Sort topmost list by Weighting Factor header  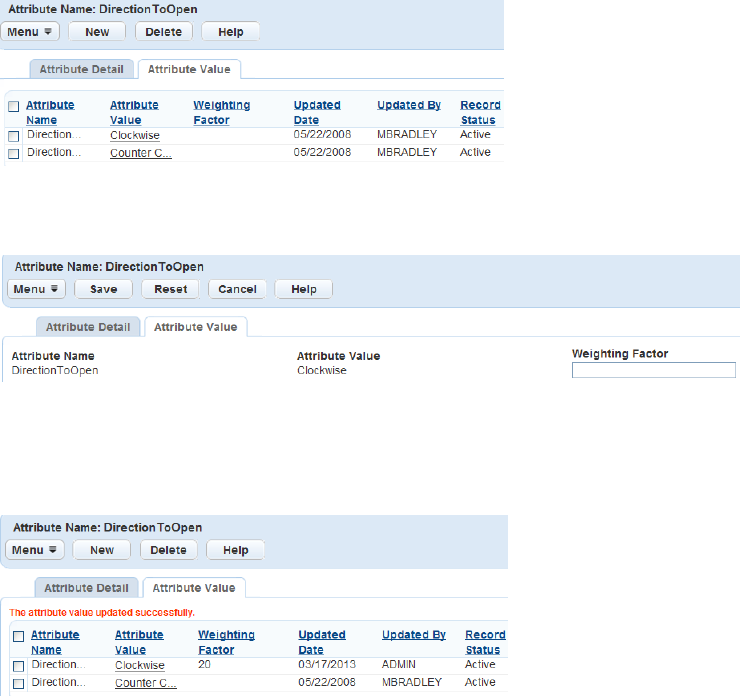(221, 112)
